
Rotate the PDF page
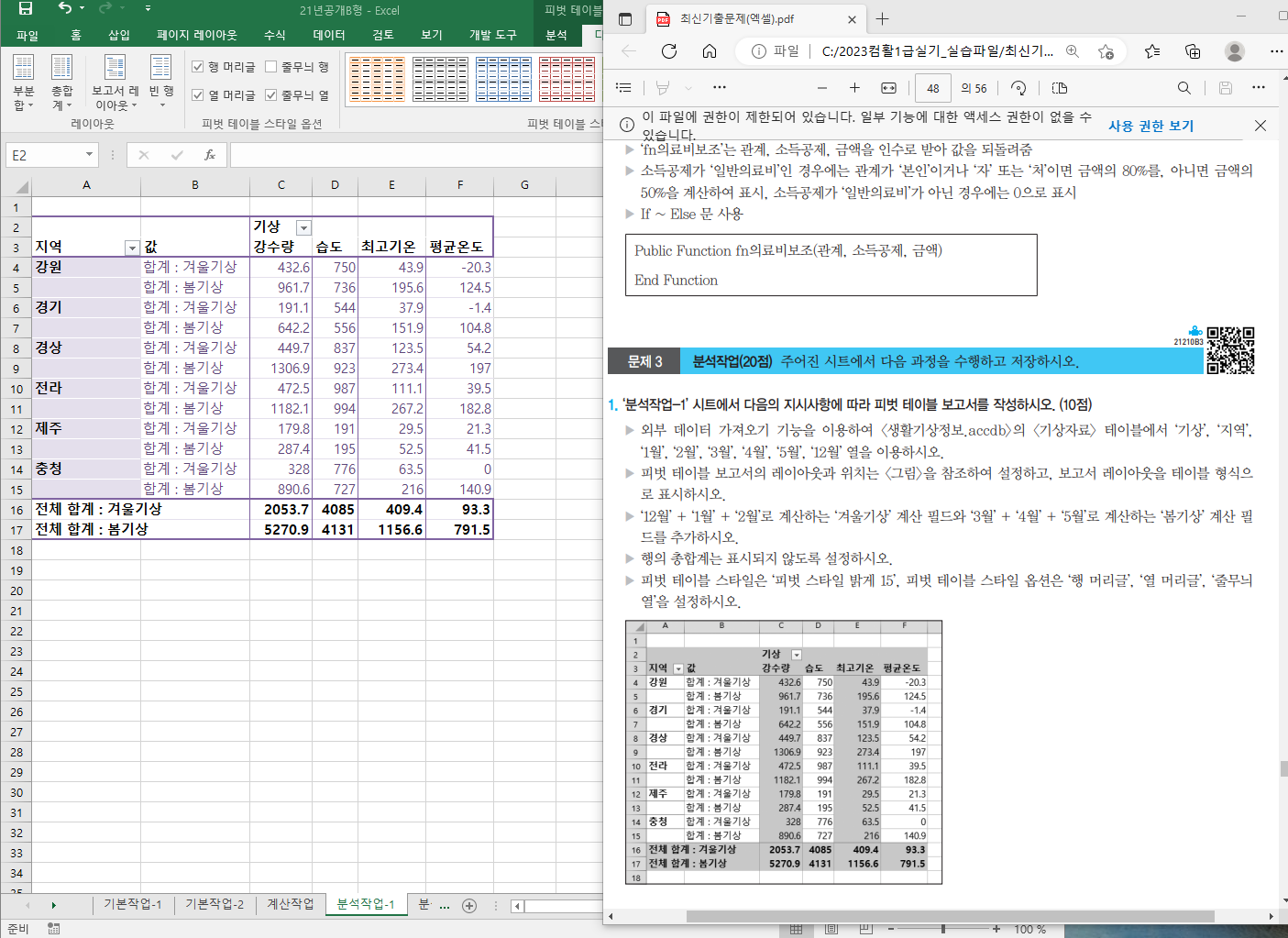(1018, 88)
